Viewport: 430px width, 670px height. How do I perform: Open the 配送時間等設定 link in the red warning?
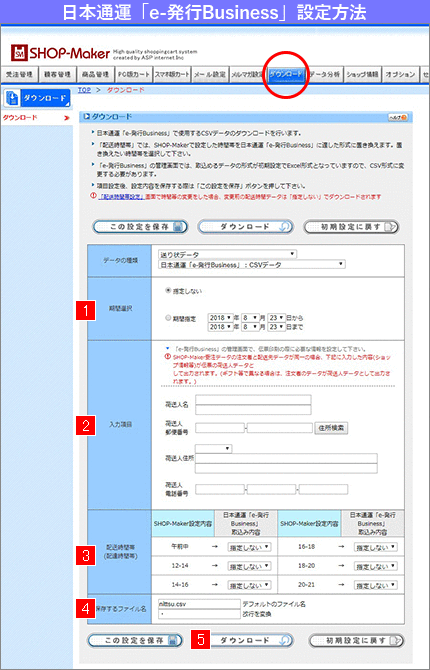coord(121,197)
